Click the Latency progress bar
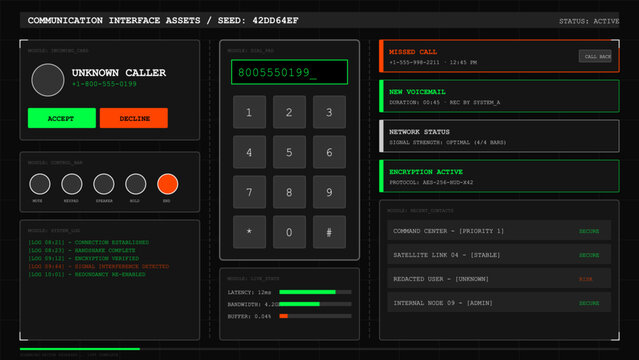639x360 pixels. (315, 292)
